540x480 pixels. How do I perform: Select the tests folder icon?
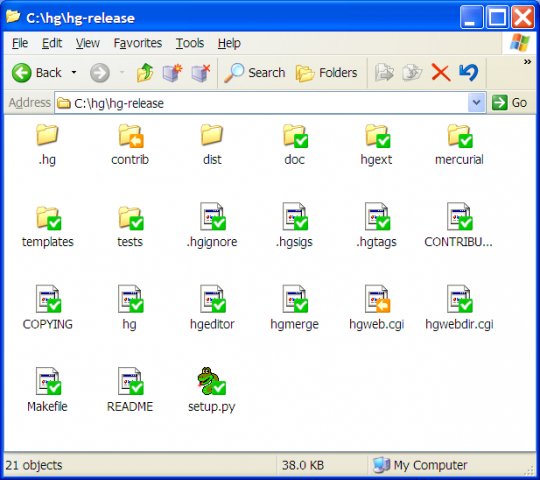131,218
